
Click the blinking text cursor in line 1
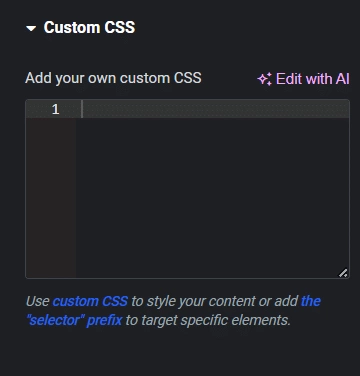(82, 109)
